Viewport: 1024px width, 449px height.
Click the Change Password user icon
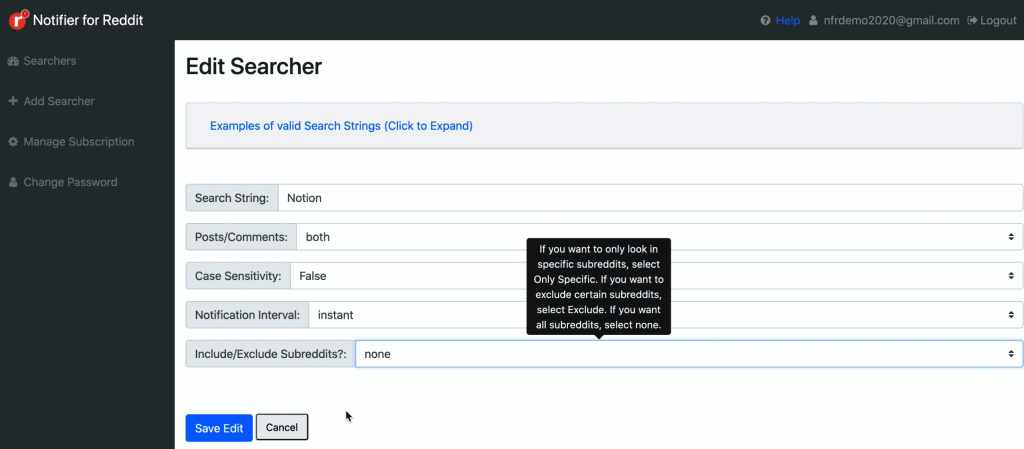[x=12, y=182]
